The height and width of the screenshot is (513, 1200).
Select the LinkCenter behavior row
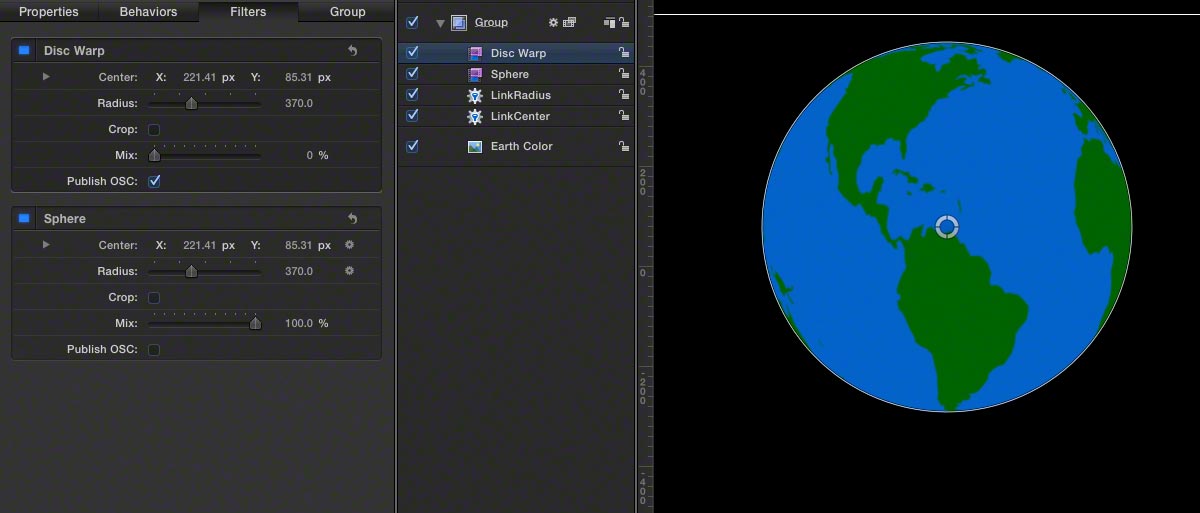pos(517,116)
